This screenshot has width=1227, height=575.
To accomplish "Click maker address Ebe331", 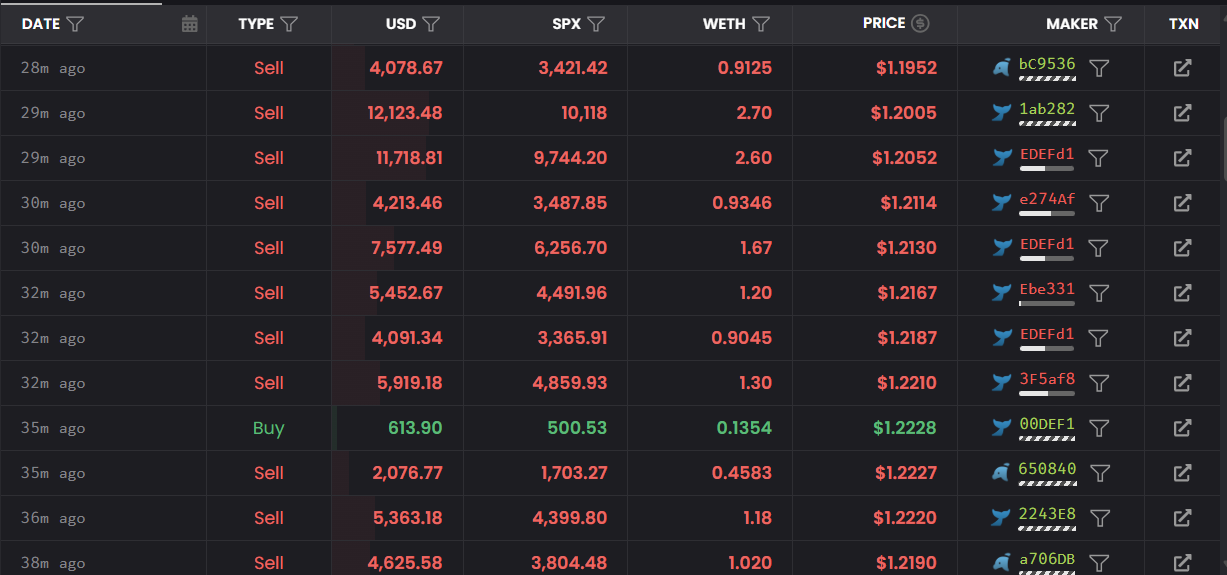I will 1046,289.
